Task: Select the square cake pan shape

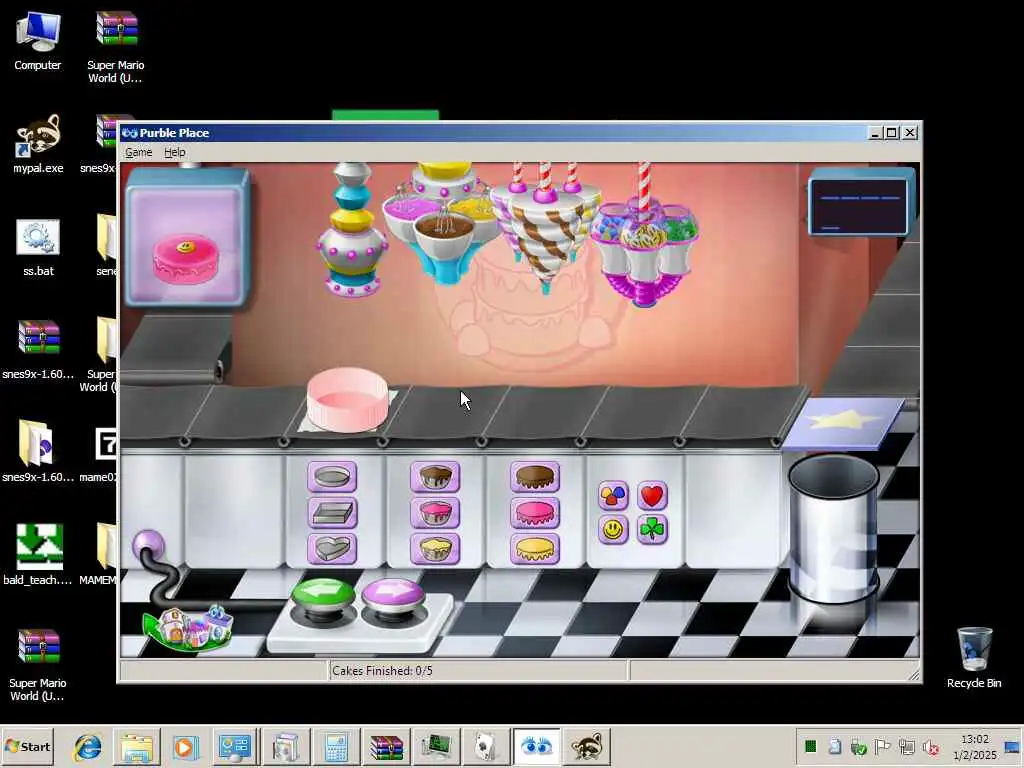Action: pos(332,513)
